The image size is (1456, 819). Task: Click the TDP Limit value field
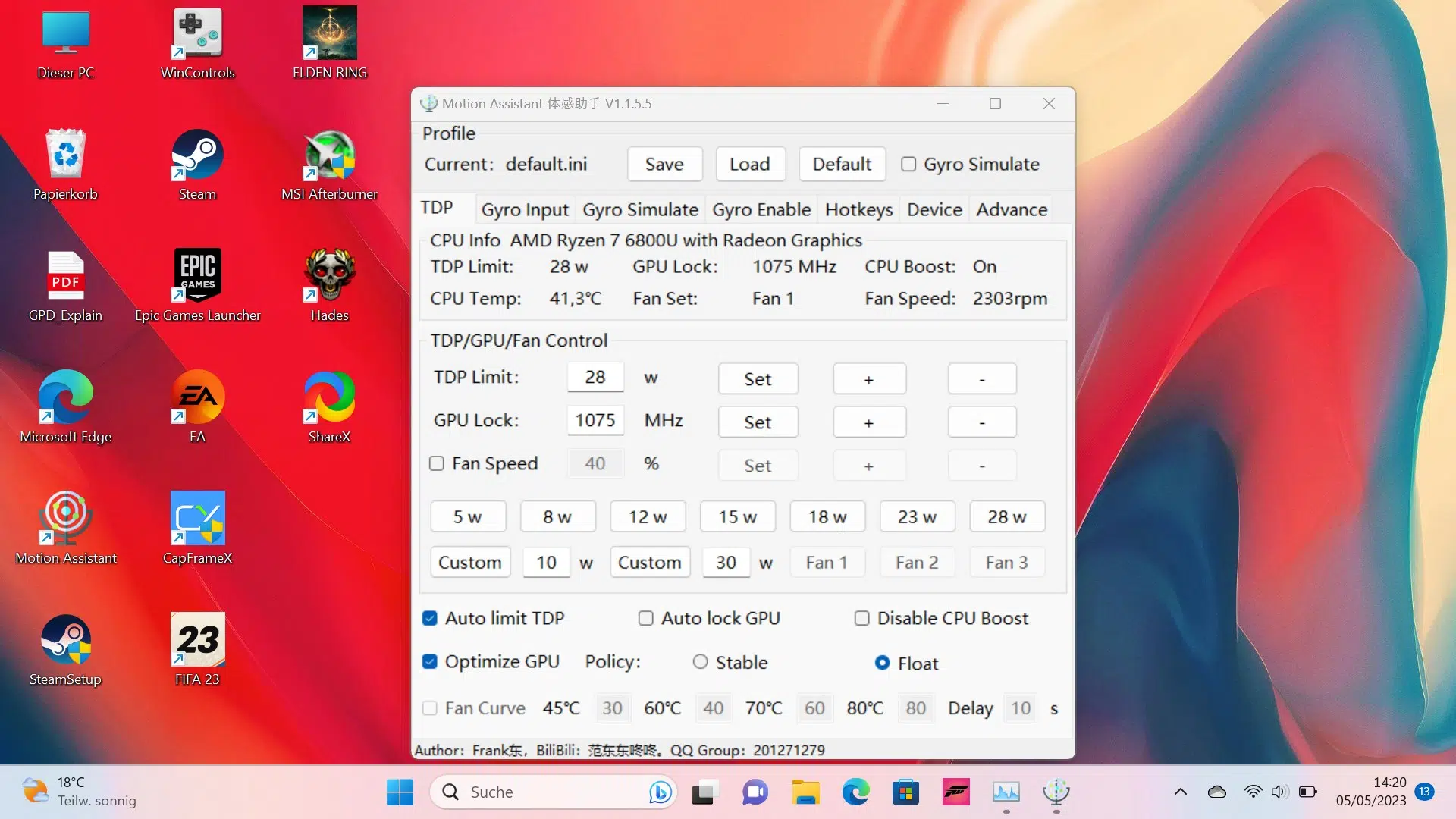(595, 377)
